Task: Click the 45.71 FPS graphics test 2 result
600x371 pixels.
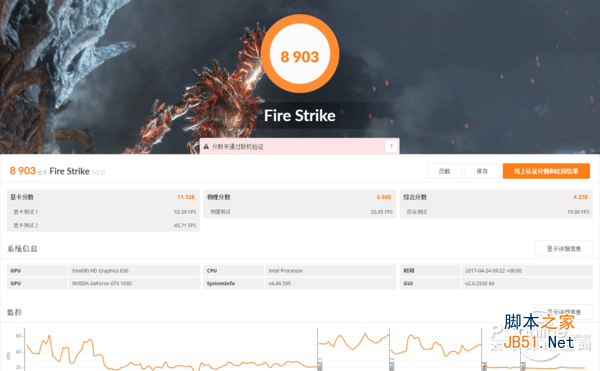Action: 185,225
